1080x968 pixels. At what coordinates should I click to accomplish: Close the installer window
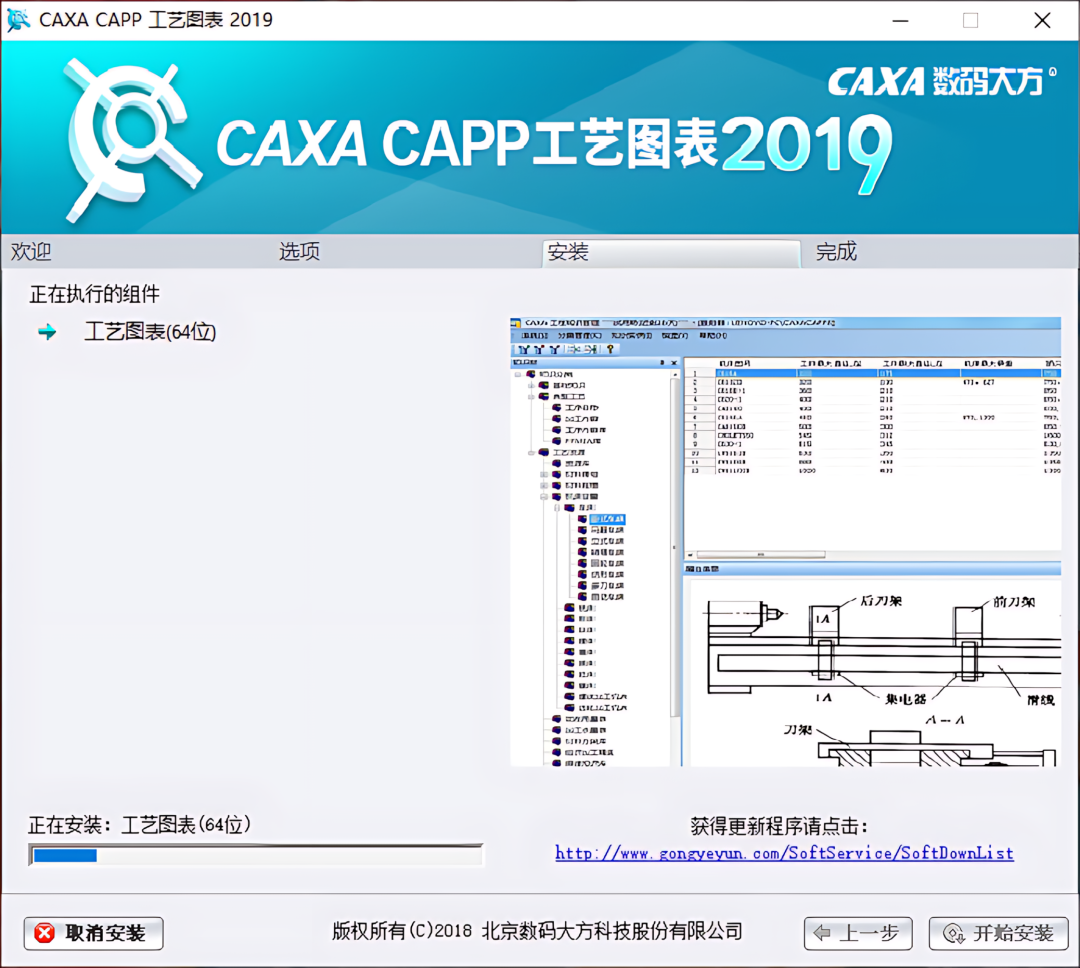click(1042, 21)
